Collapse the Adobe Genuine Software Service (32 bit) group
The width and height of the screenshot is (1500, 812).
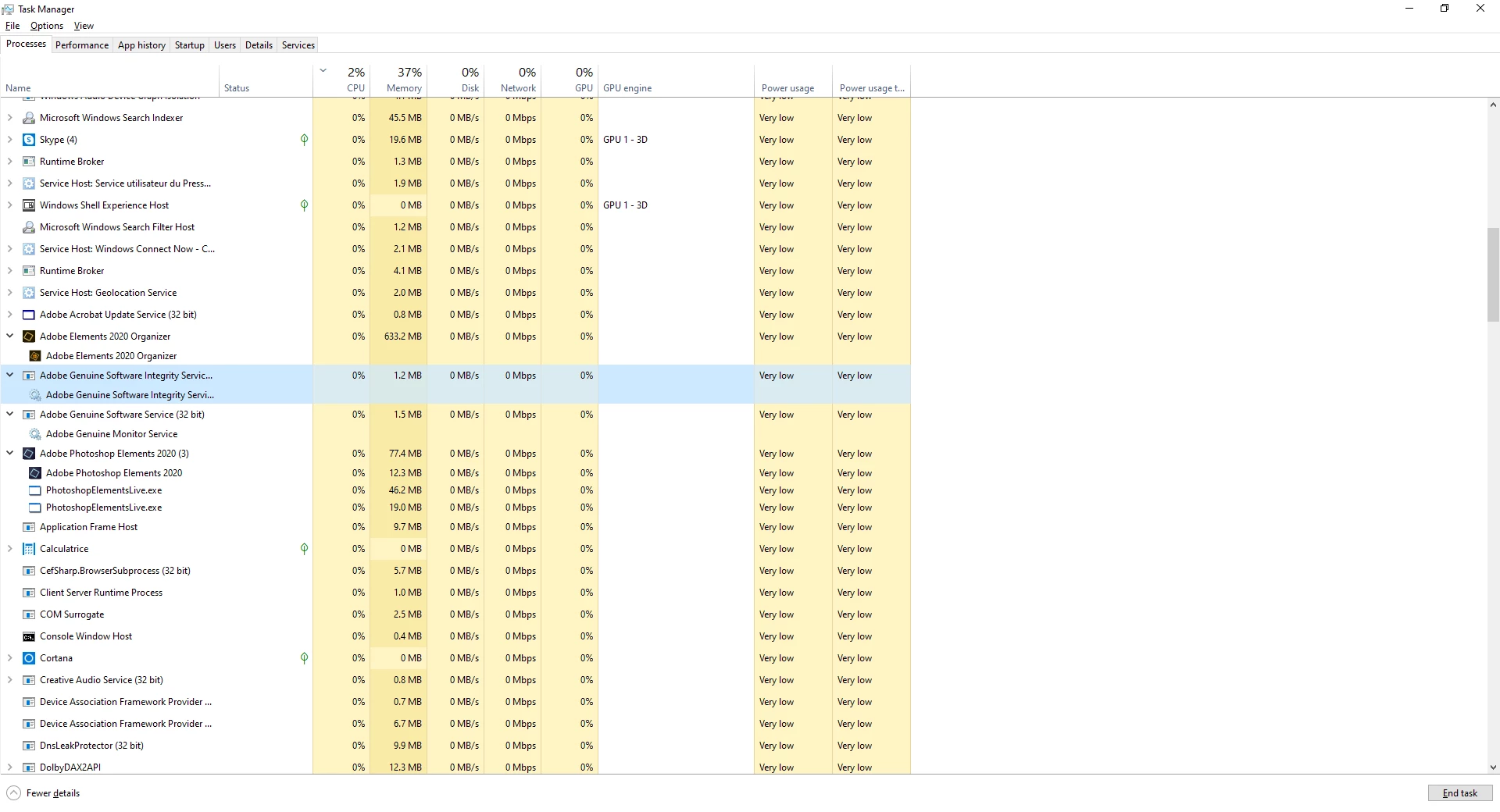[9, 415]
